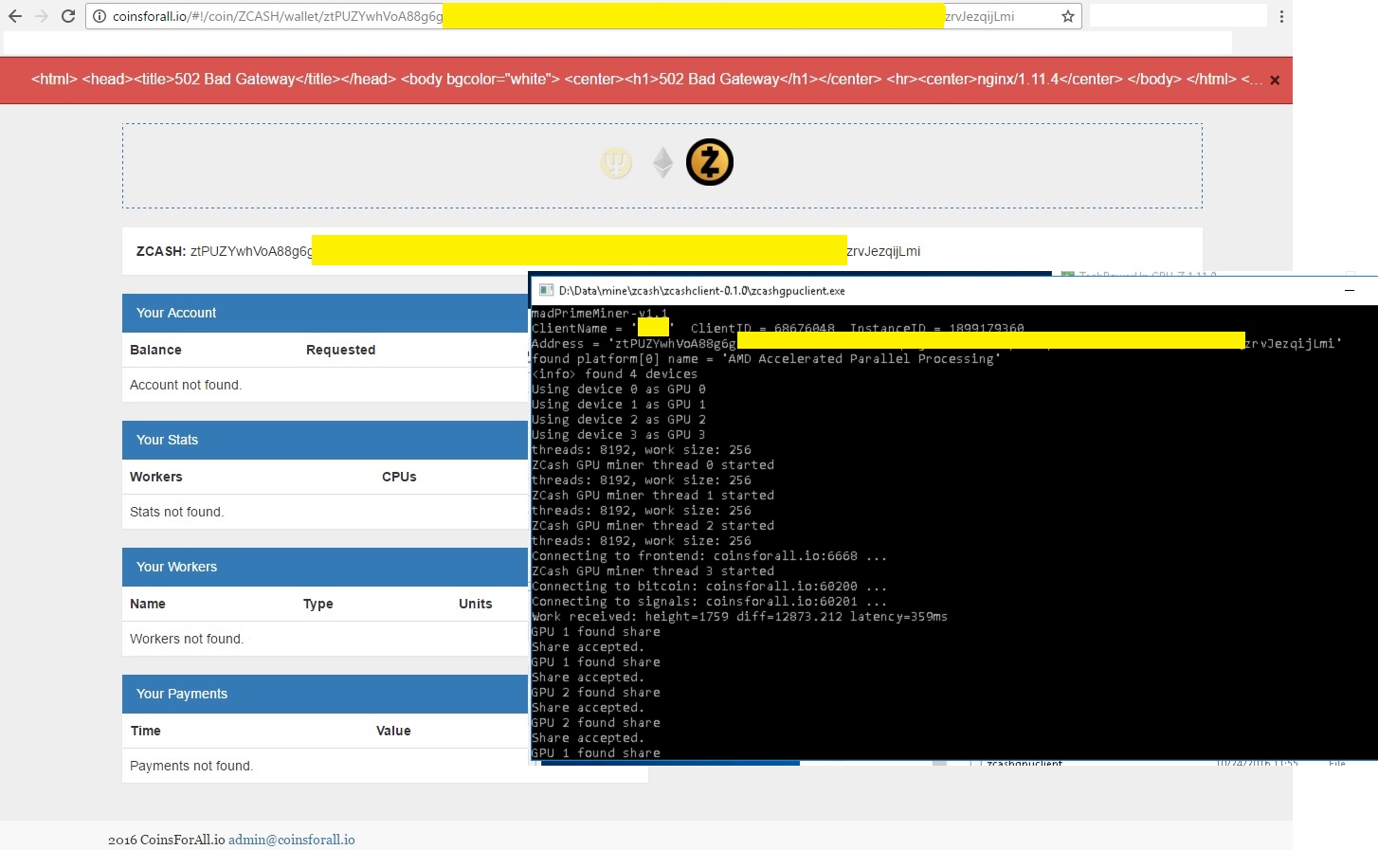The height and width of the screenshot is (868, 1378).
Task: Click the browser forward arrow
Action: (x=42, y=16)
